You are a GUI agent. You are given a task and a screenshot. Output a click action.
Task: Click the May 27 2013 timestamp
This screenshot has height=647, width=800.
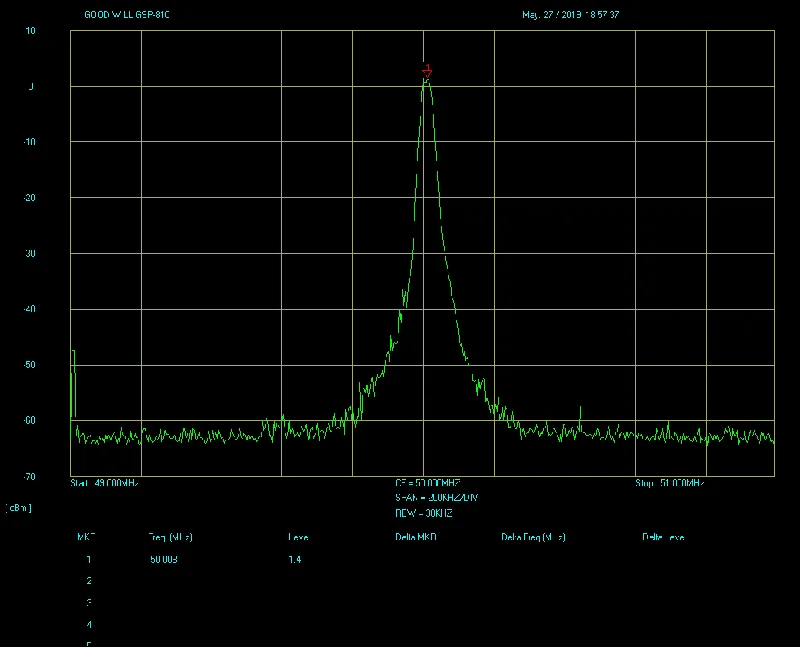pyautogui.click(x=570, y=15)
